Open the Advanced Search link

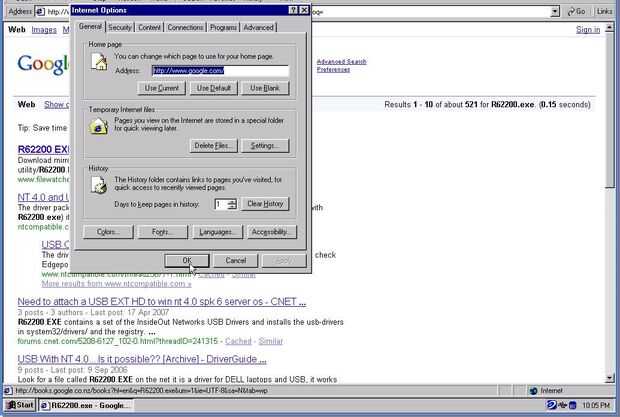click(342, 62)
